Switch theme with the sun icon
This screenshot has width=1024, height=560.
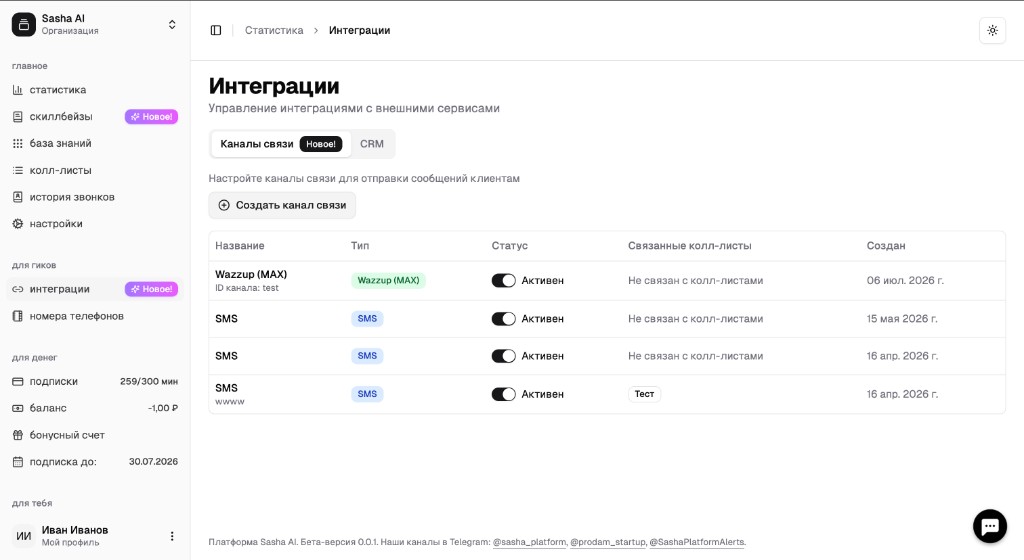pyautogui.click(x=992, y=30)
